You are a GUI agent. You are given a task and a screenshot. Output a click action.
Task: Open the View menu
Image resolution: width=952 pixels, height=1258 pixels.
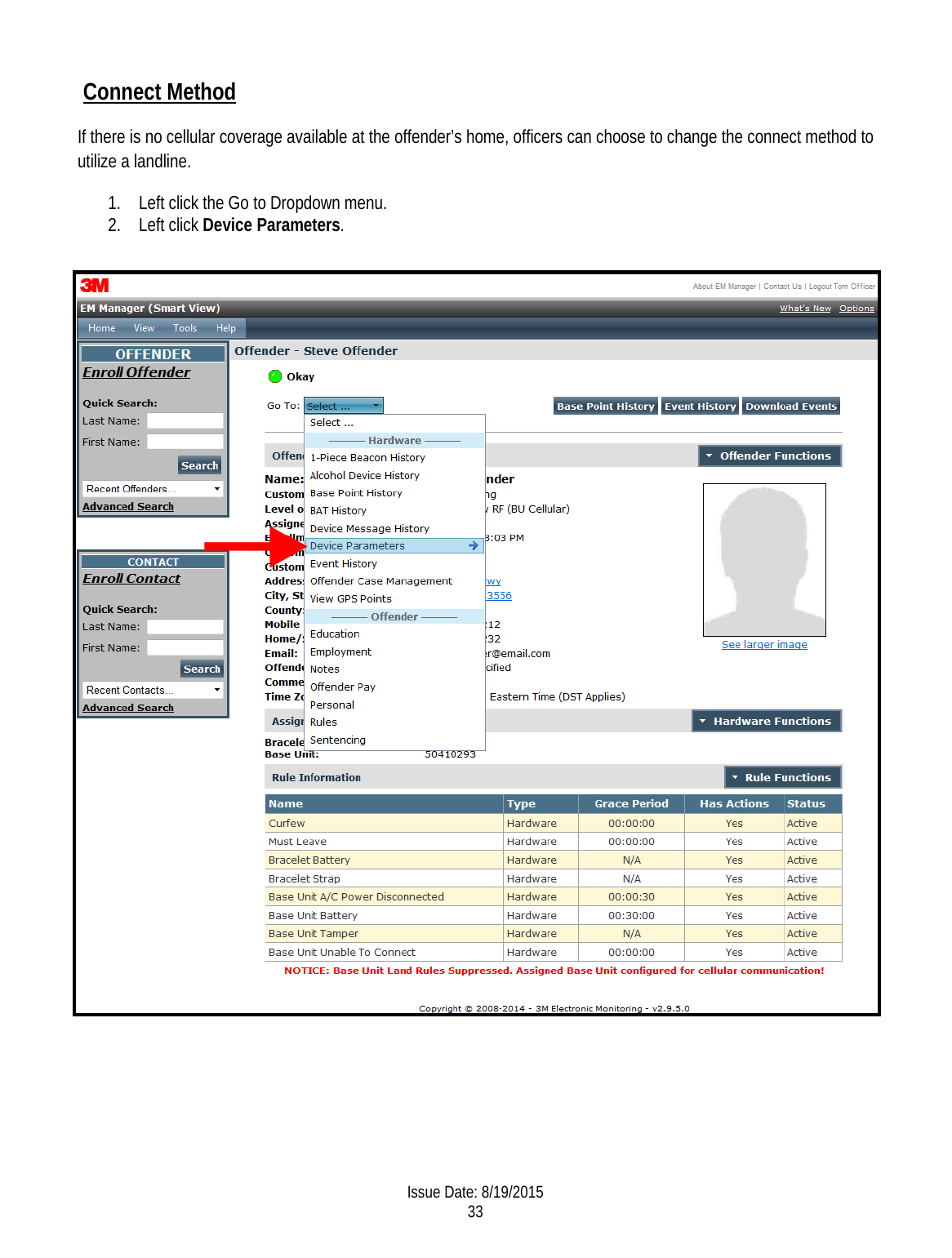tap(145, 328)
